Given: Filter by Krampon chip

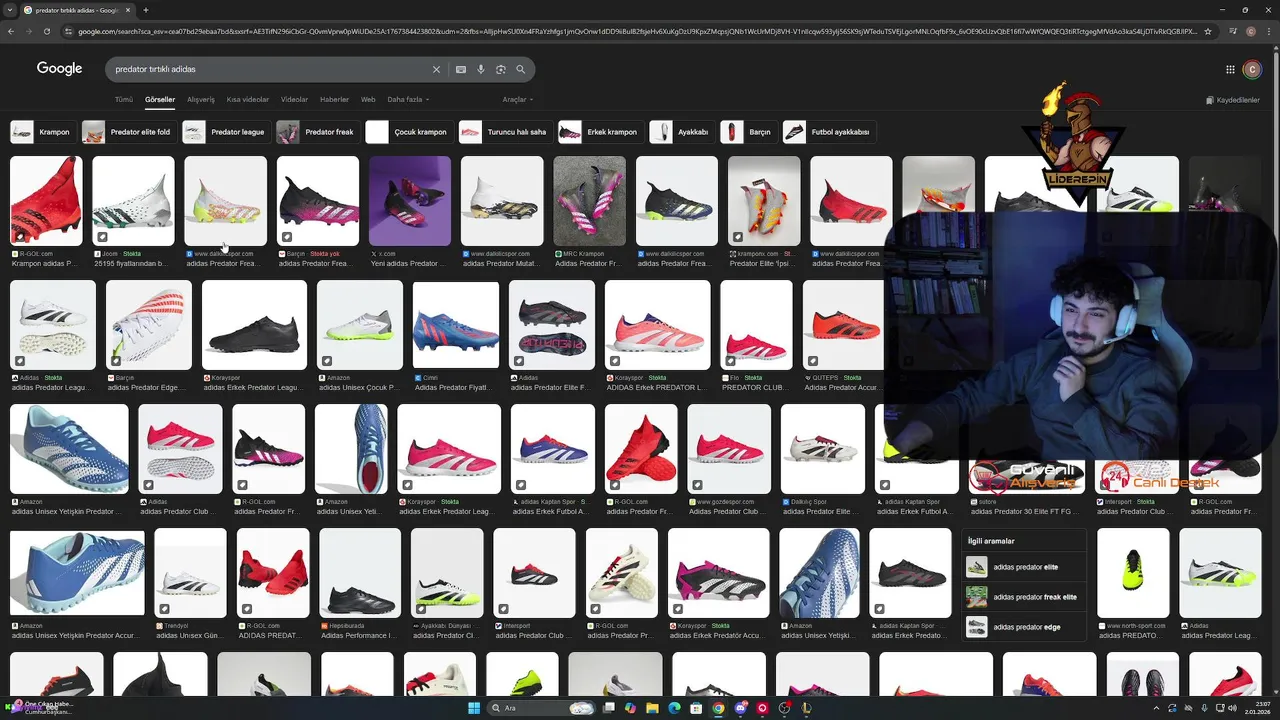Looking at the screenshot, I should point(42,132).
